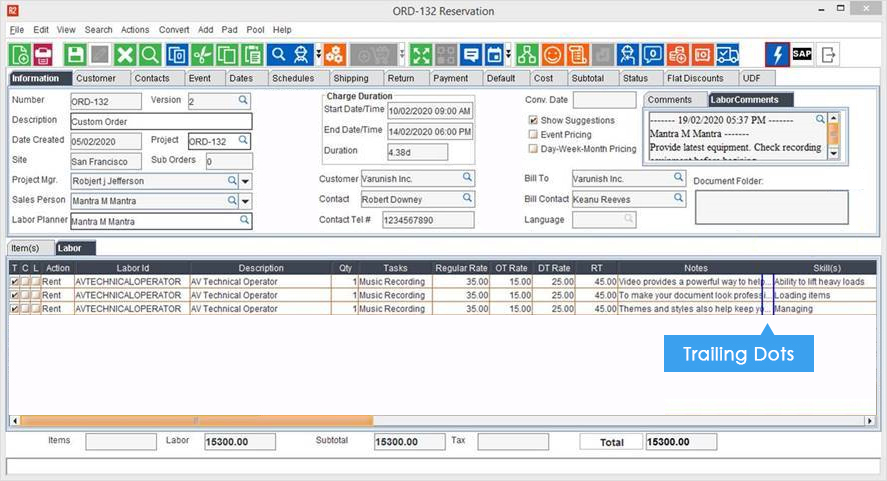887x481 pixels.
Task: Click the Description field containing Custom Order
Action: (x=160, y=121)
